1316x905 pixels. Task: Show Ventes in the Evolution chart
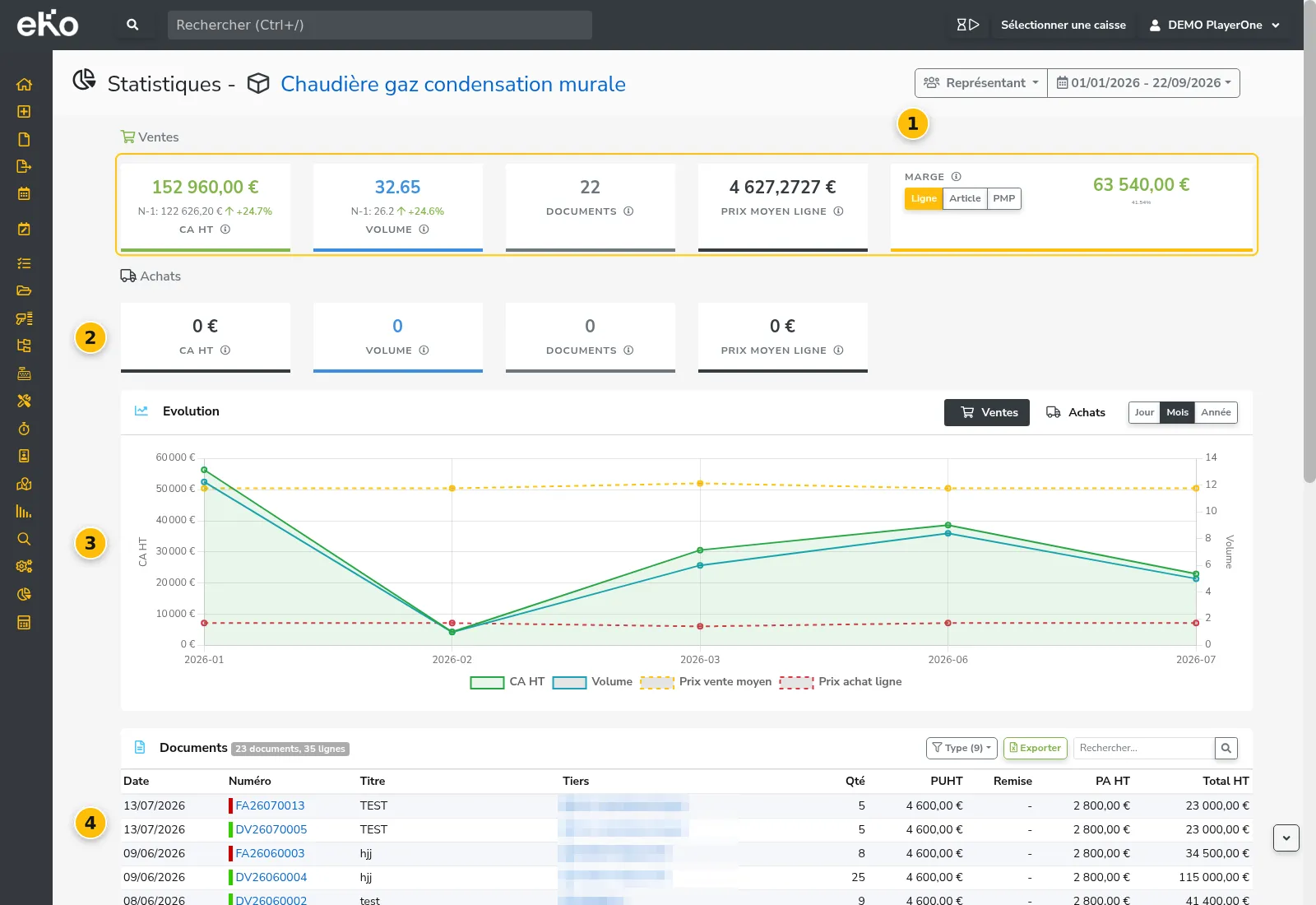(987, 412)
